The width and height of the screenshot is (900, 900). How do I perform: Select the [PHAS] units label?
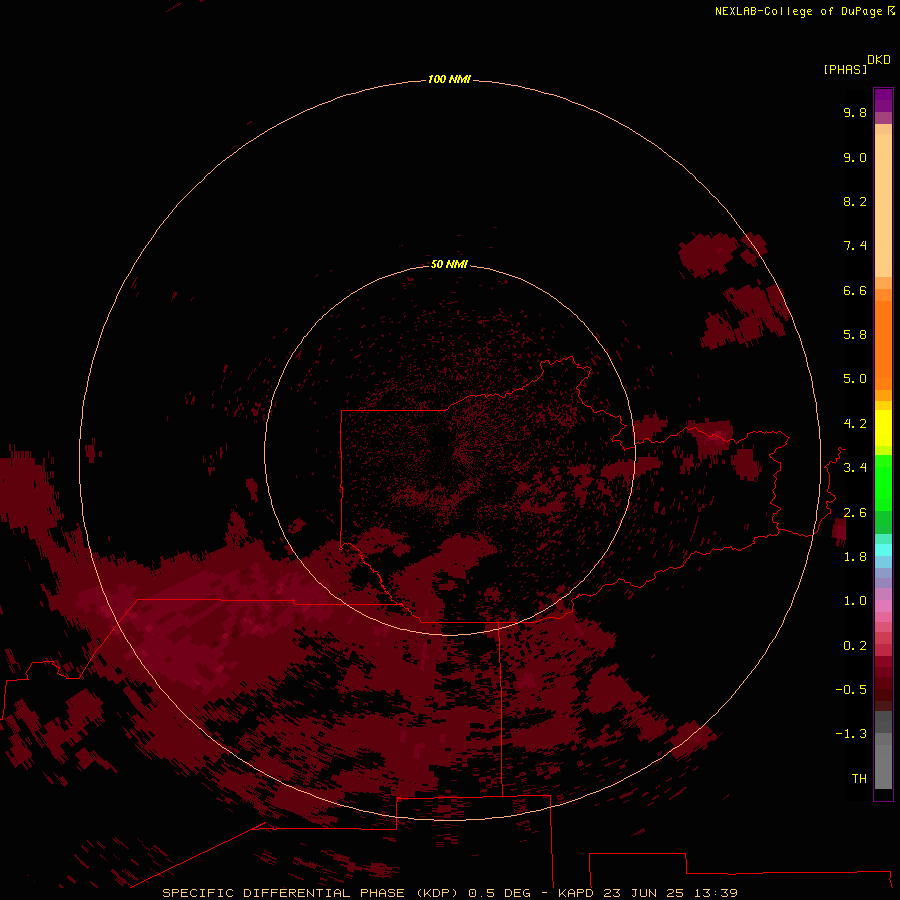tap(845, 69)
